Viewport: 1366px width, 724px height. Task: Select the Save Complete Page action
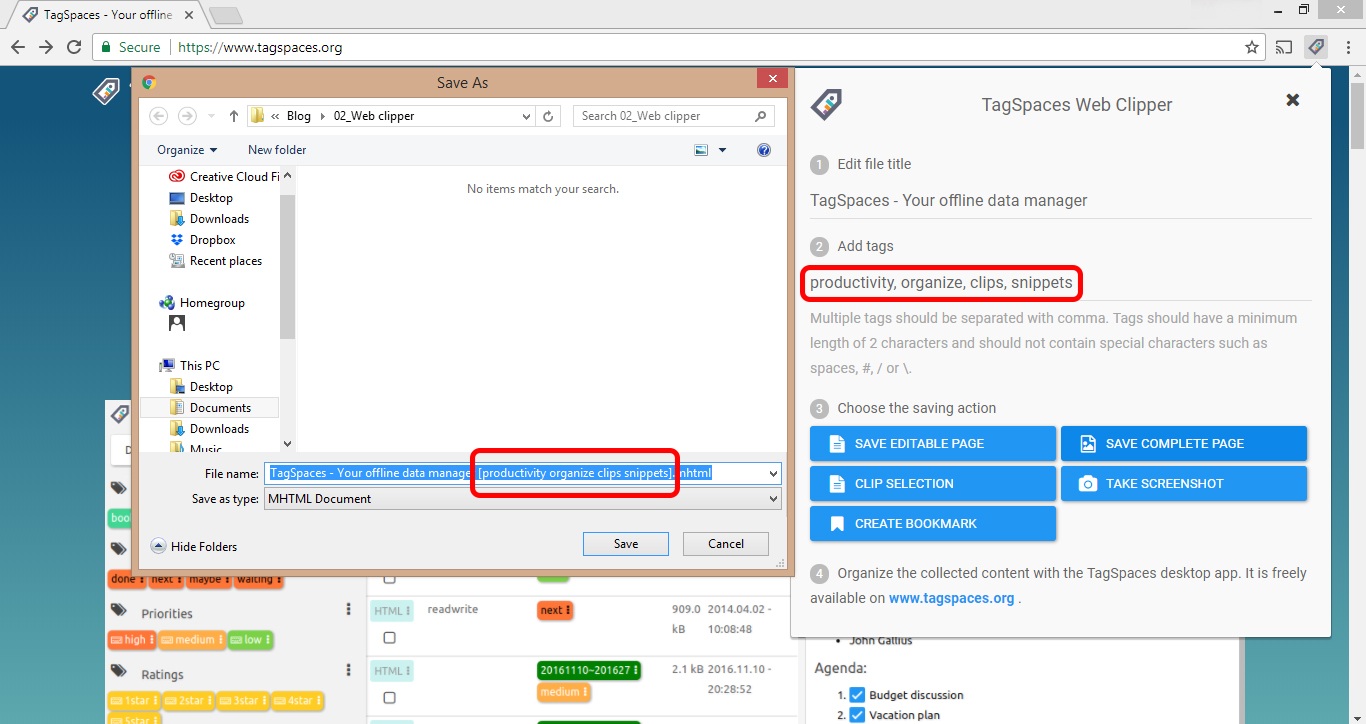[1184, 443]
